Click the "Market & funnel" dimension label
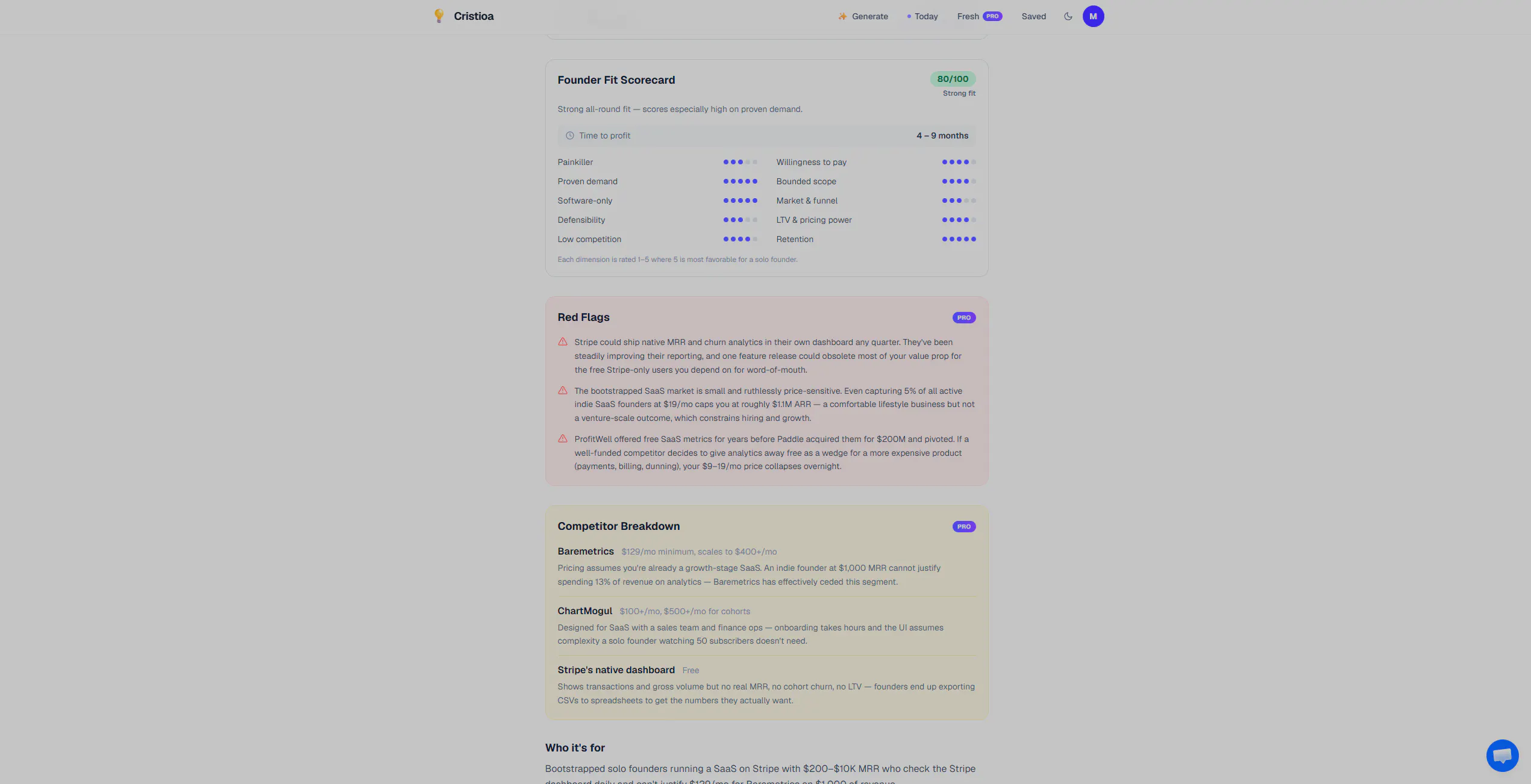Screen dimensions: 1531x784 (807, 201)
